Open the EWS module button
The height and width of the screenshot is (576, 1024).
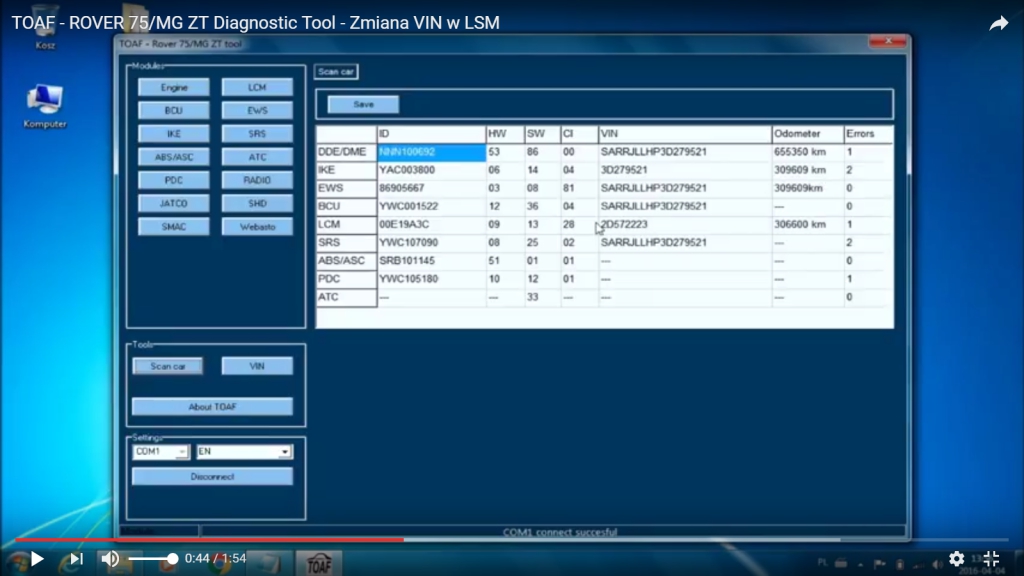[x=257, y=110]
